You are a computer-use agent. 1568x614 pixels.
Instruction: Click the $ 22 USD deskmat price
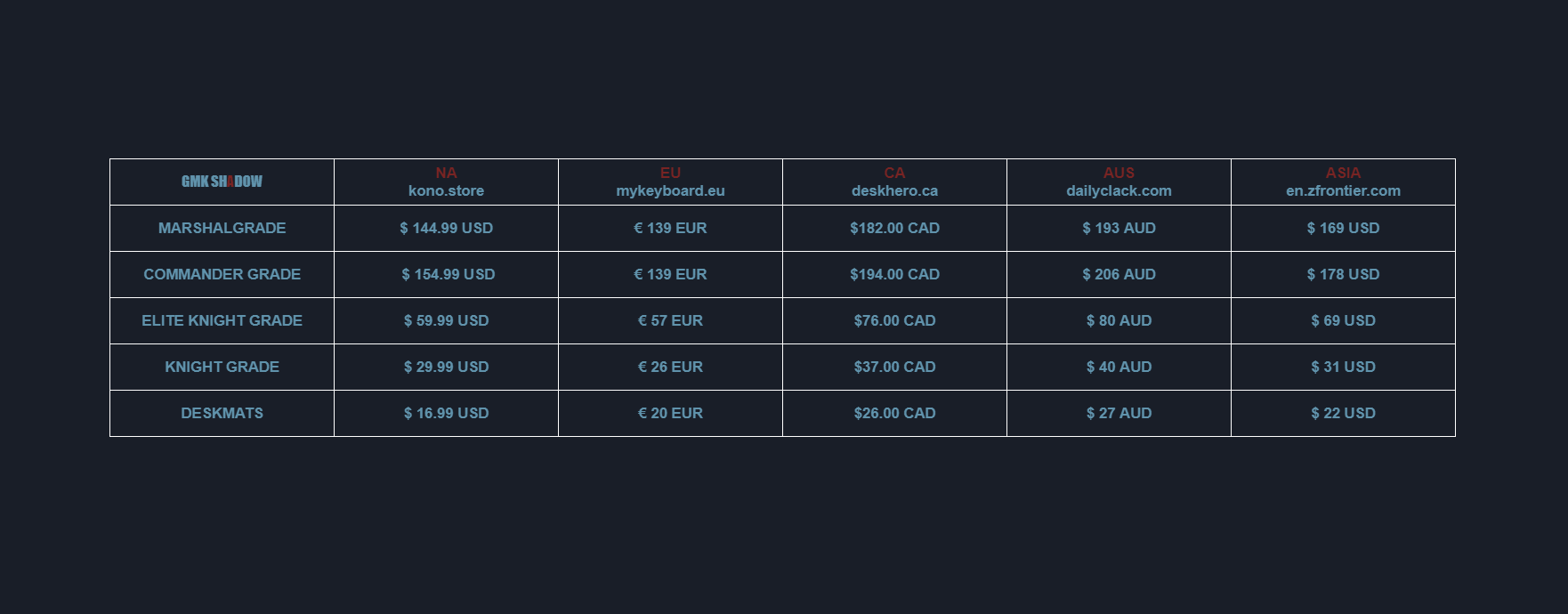tap(1343, 413)
